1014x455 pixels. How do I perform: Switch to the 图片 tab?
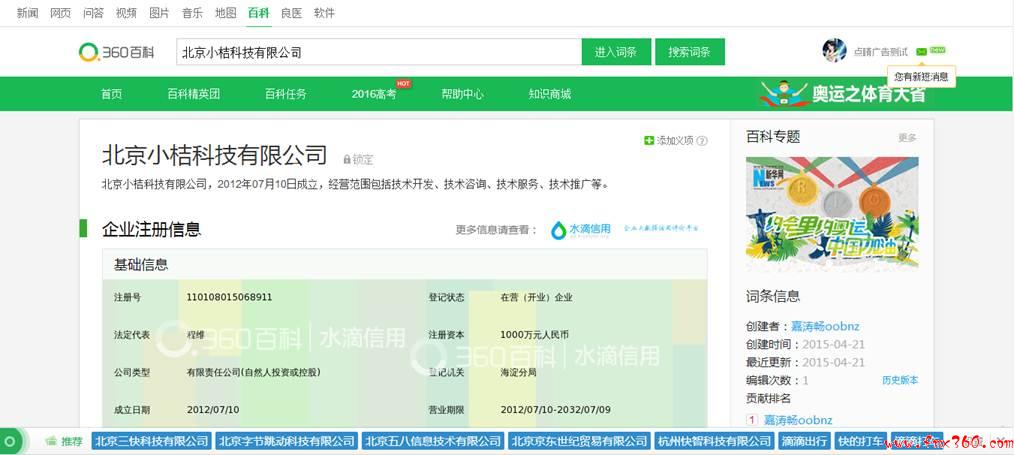coord(159,13)
